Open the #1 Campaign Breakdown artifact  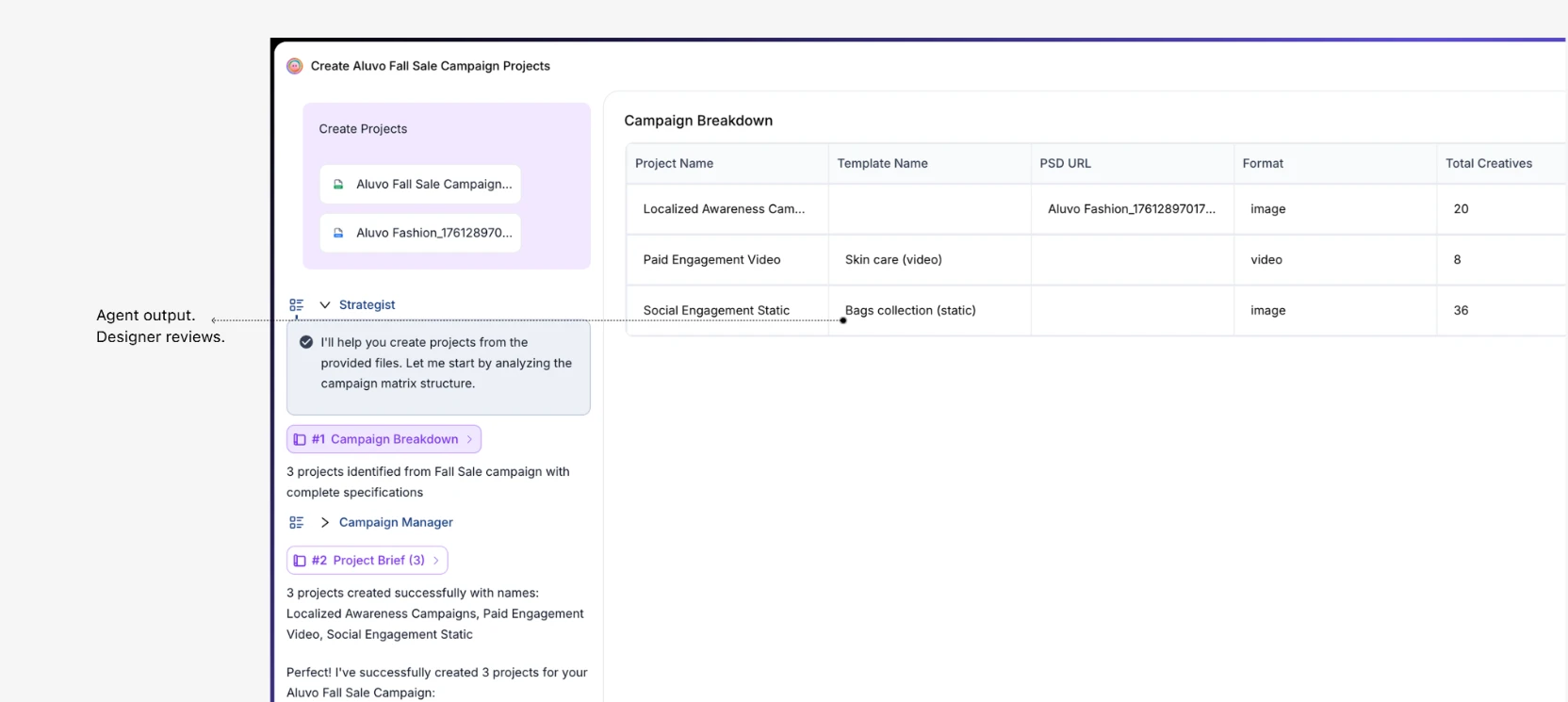point(384,439)
